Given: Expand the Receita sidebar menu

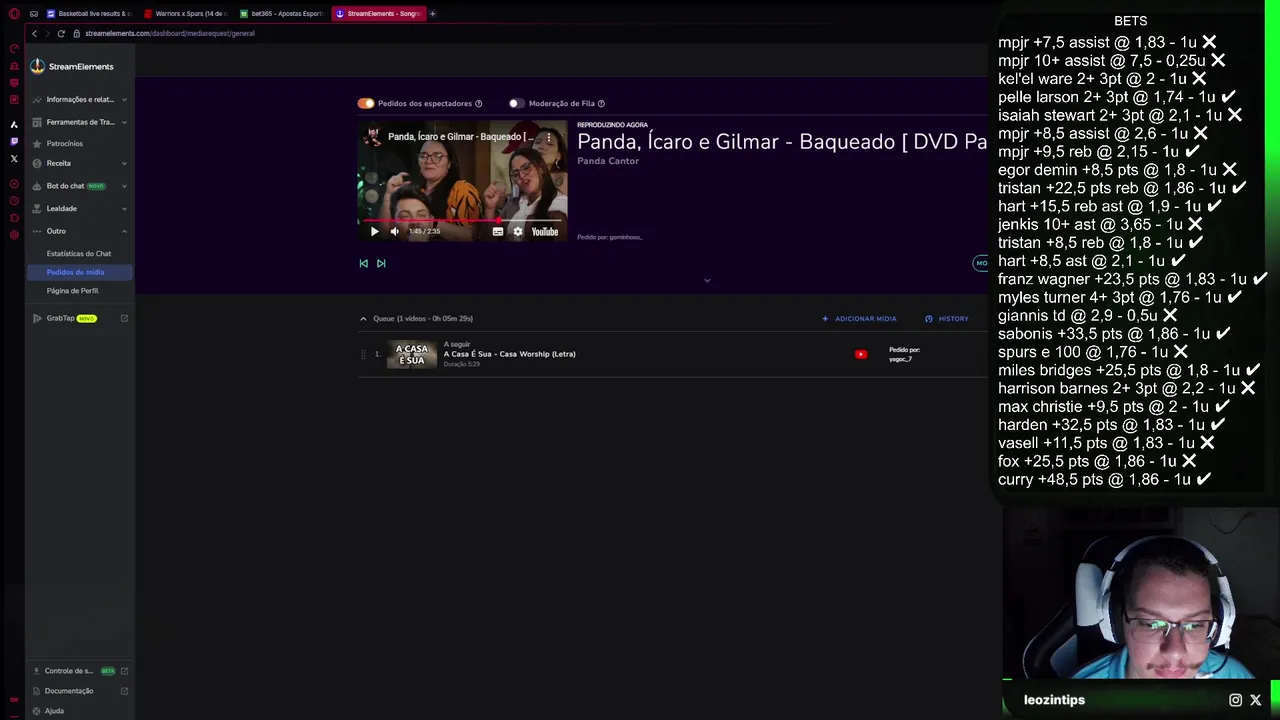Looking at the screenshot, I should tap(80, 163).
